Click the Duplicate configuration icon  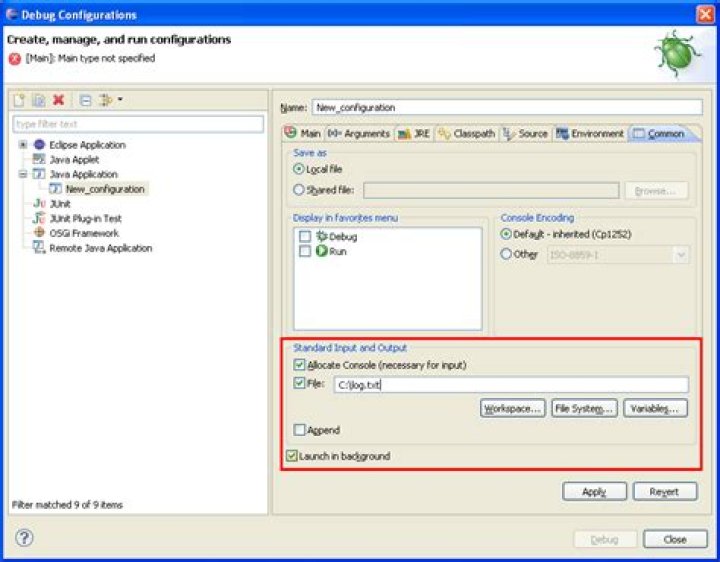click(x=39, y=100)
